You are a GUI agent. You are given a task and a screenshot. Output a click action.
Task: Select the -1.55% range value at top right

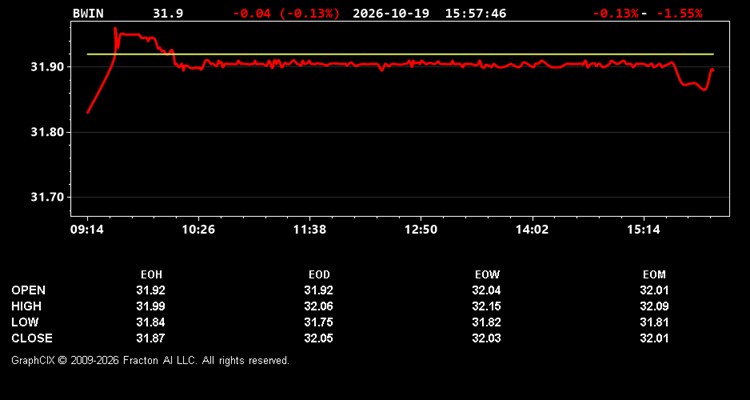pyautogui.click(x=679, y=13)
